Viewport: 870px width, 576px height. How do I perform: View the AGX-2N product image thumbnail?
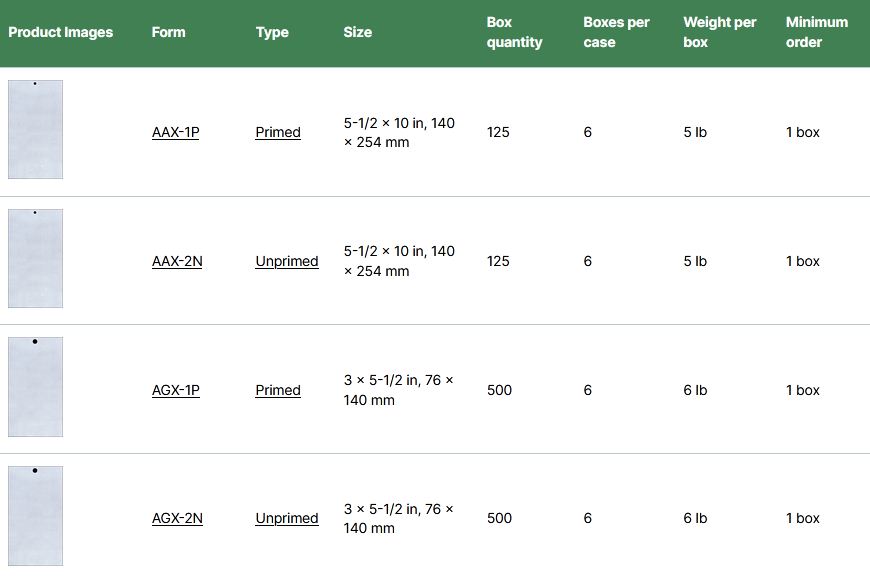pyautogui.click(x=36, y=516)
